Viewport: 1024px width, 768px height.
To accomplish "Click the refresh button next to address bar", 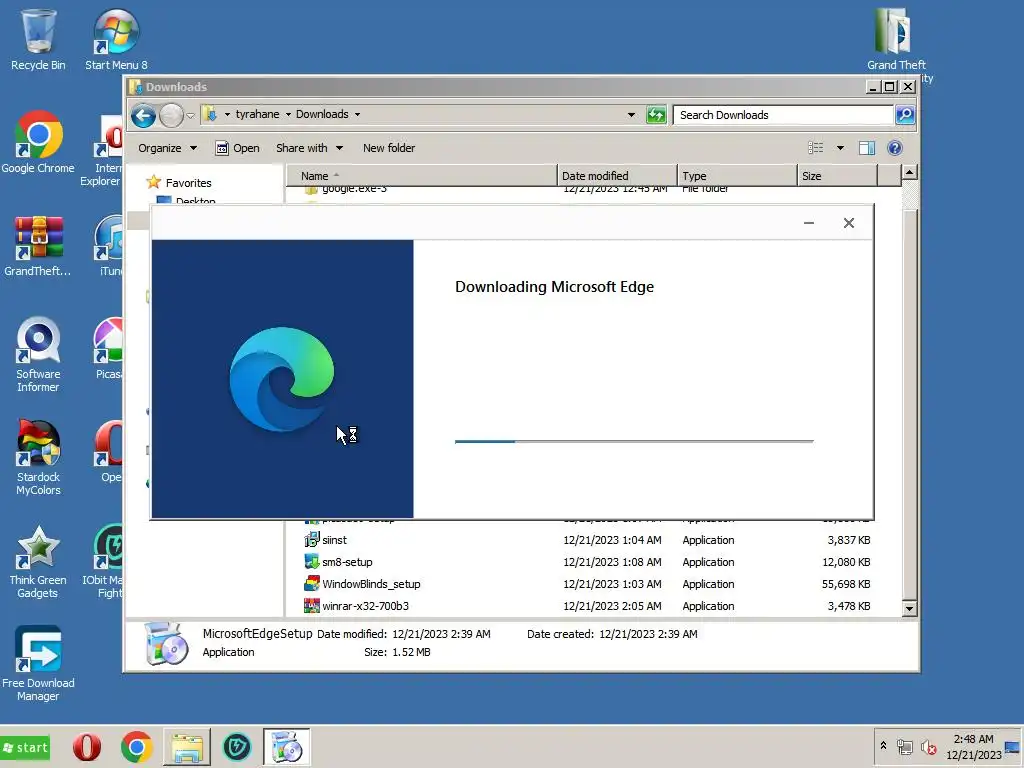I will click(656, 115).
